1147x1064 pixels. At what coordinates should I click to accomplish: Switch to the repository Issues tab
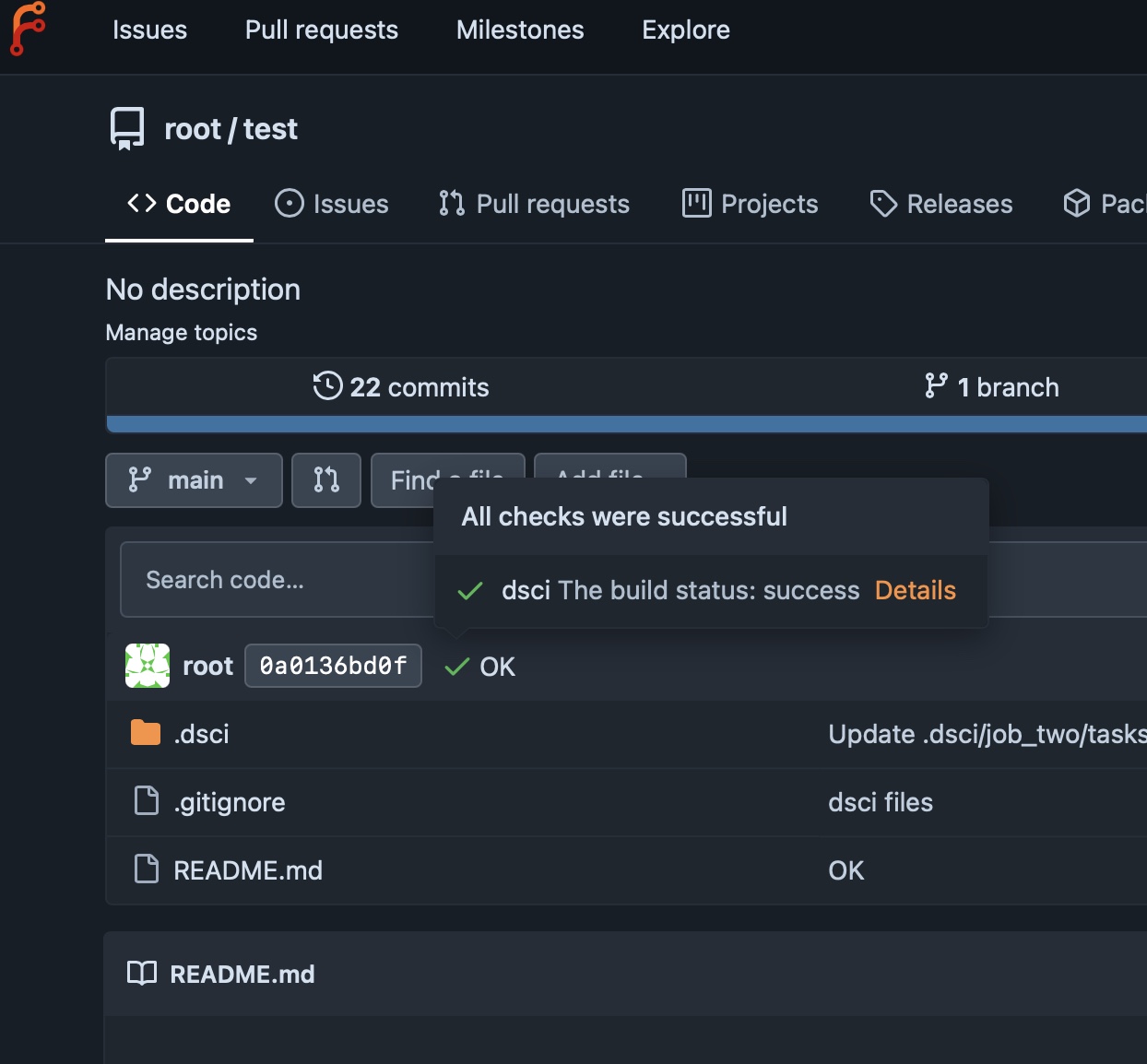(332, 204)
